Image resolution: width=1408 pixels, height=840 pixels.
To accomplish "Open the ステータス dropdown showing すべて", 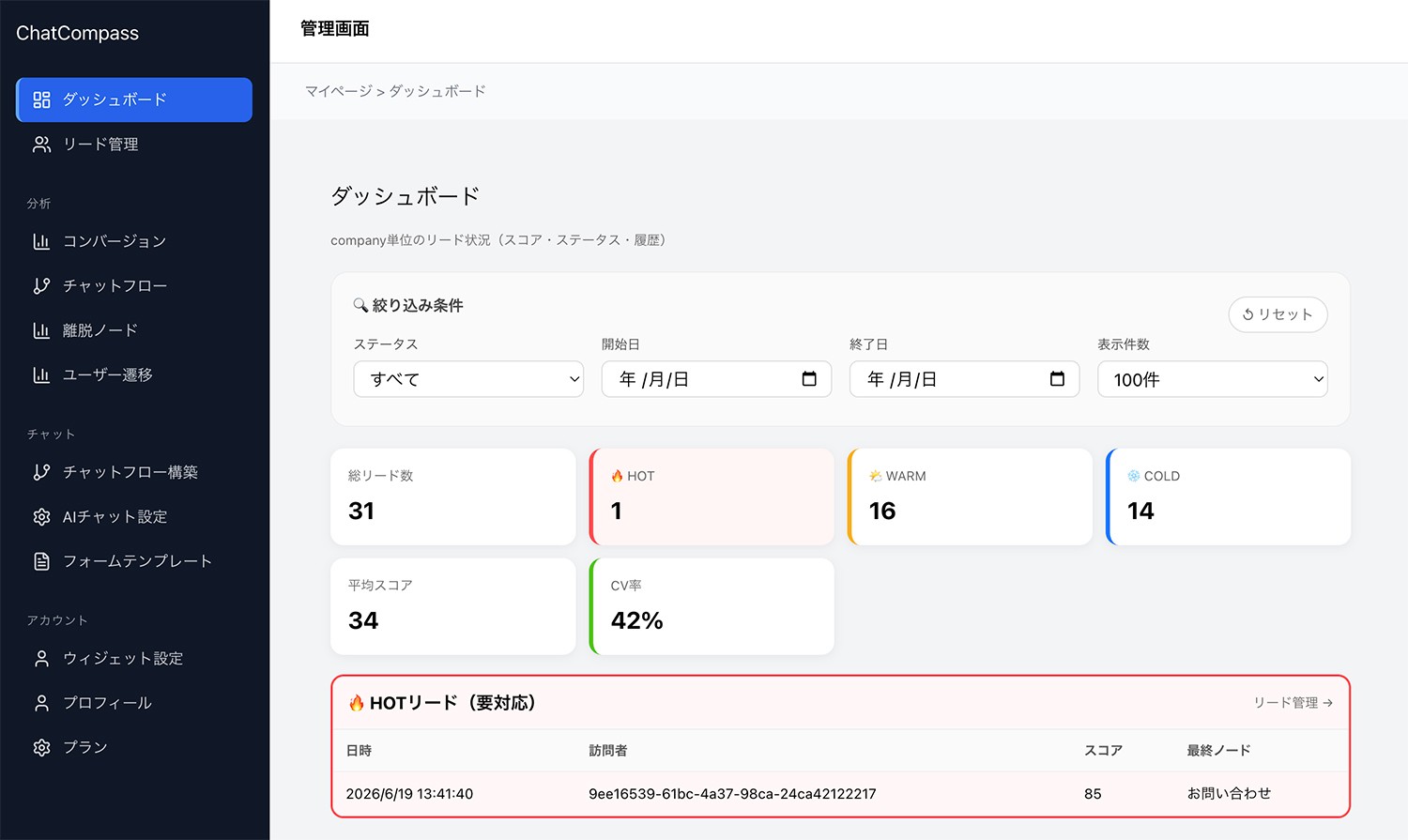I will [468, 379].
